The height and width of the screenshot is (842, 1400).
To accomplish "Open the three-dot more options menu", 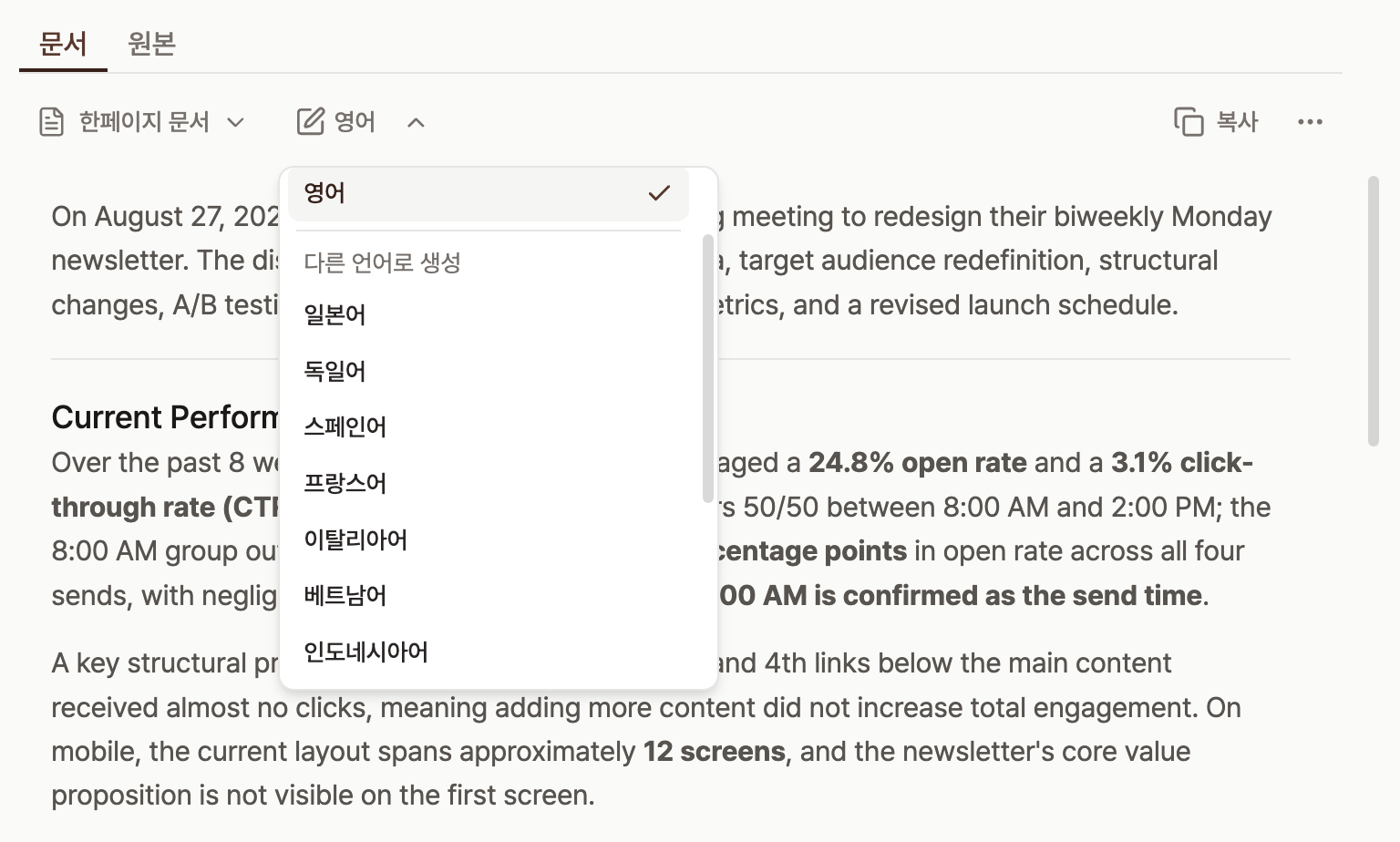I will coord(1310,122).
